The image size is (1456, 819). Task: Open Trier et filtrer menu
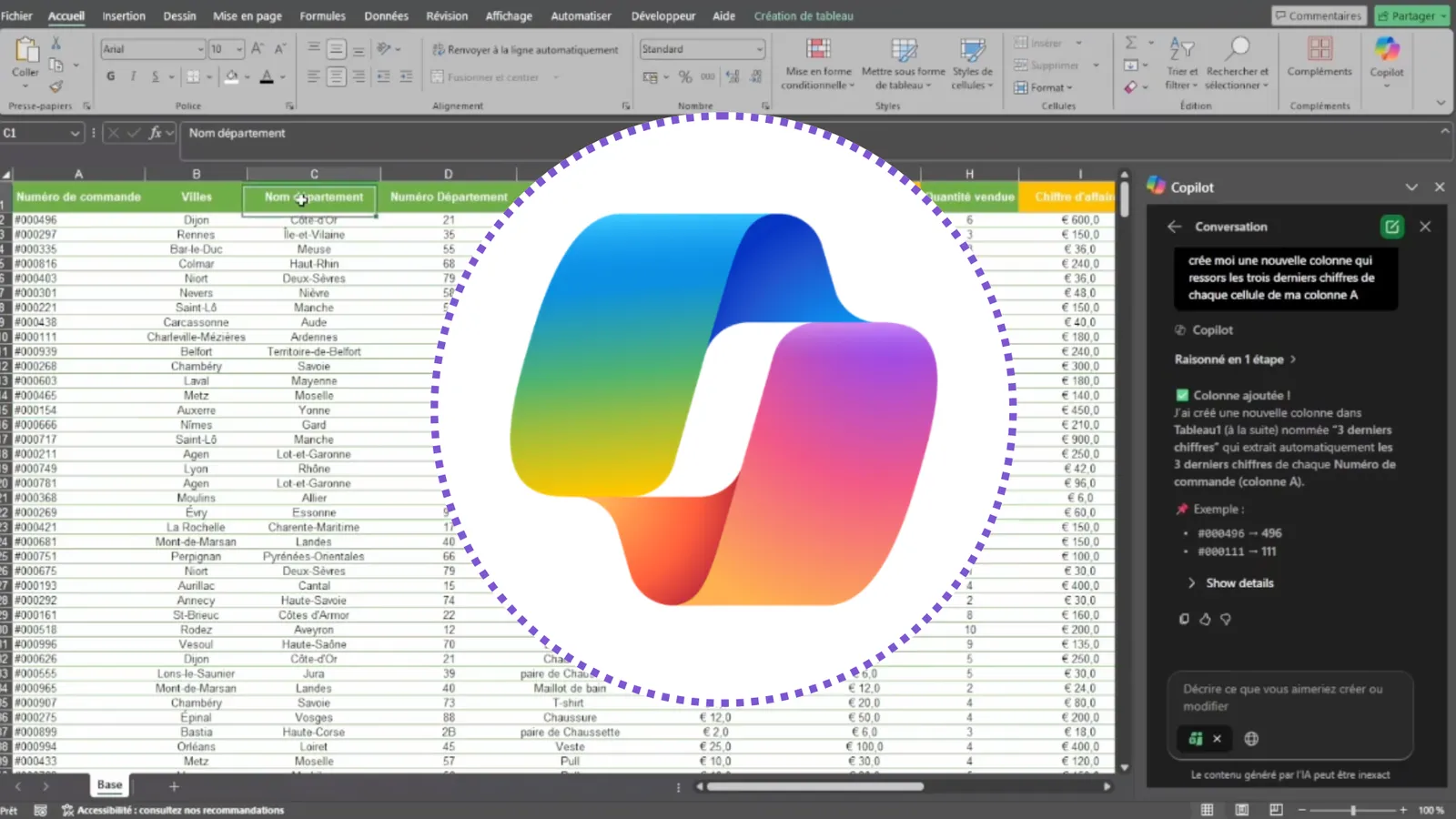pyautogui.click(x=1182, y=63)
